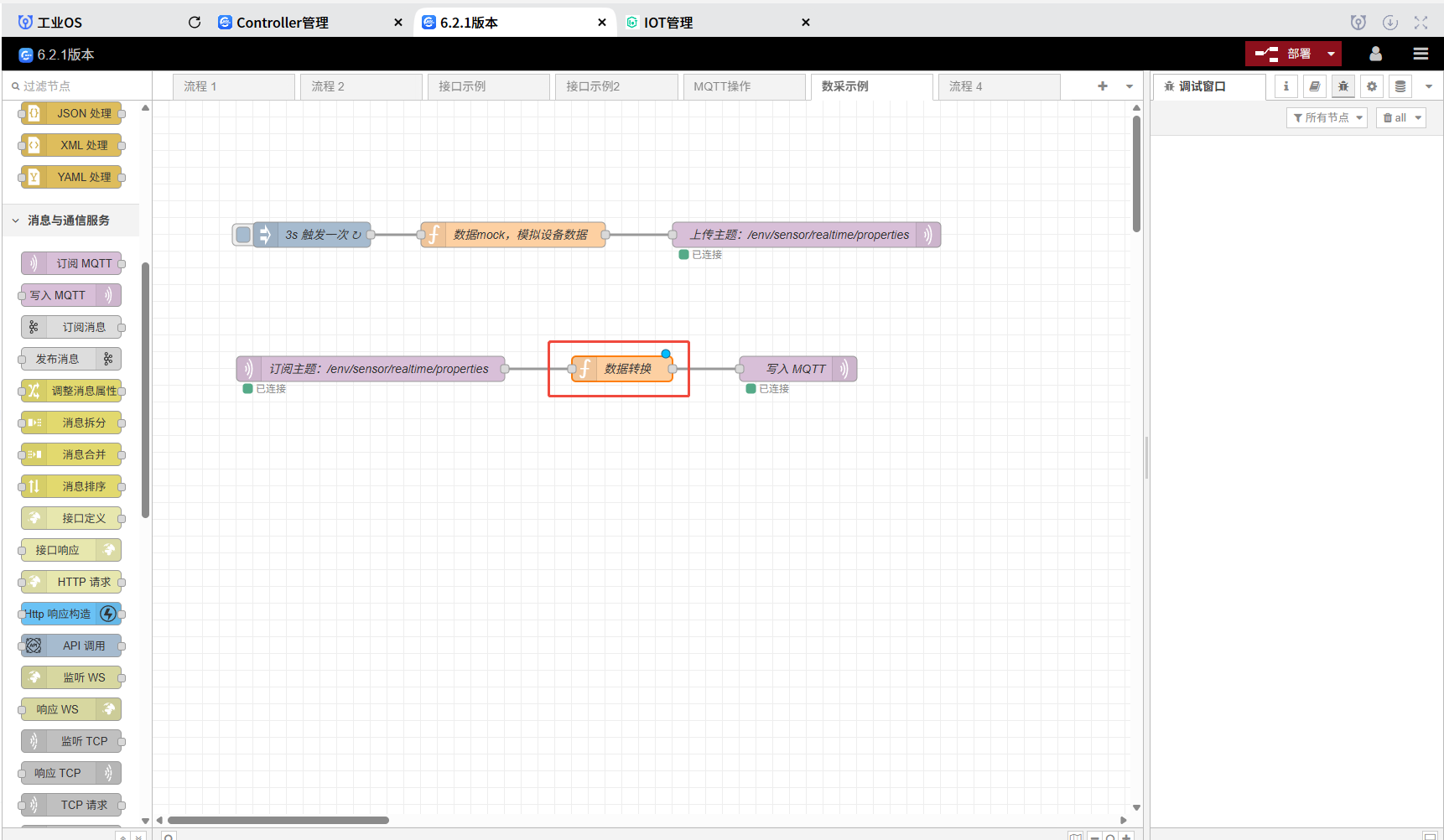This screenshot has height=840, width=1444.
Task: Switch to the MQTT操作 flow tab
Action: point(722,86)
